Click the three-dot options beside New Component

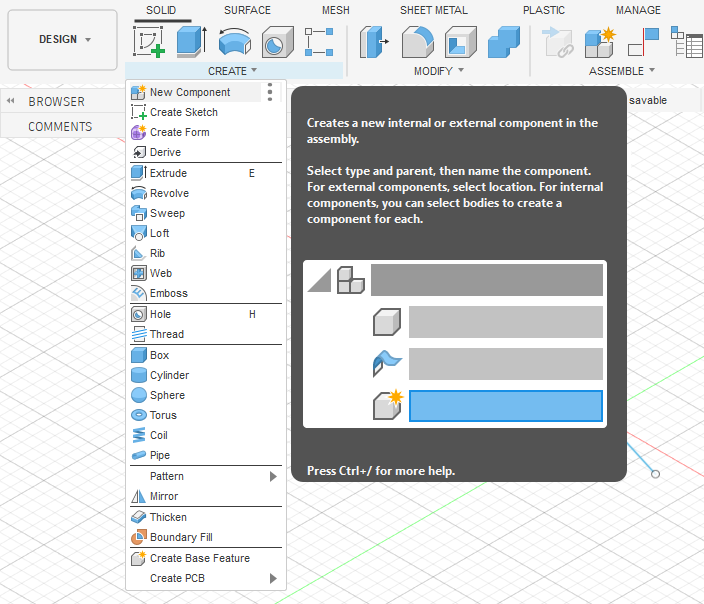tap(270, 92)
